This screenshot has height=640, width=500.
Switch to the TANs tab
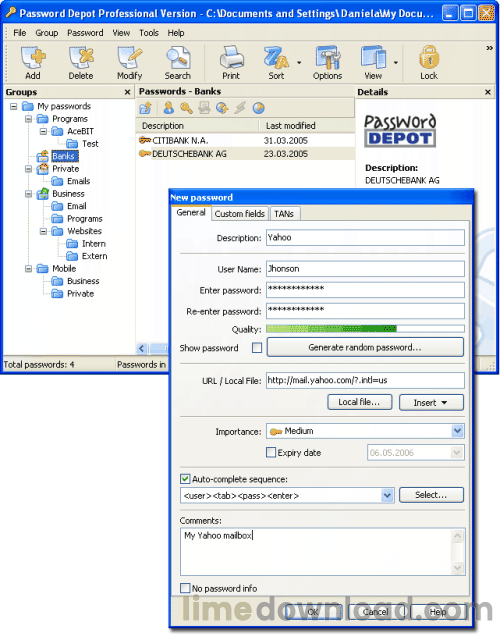point(284,213)
